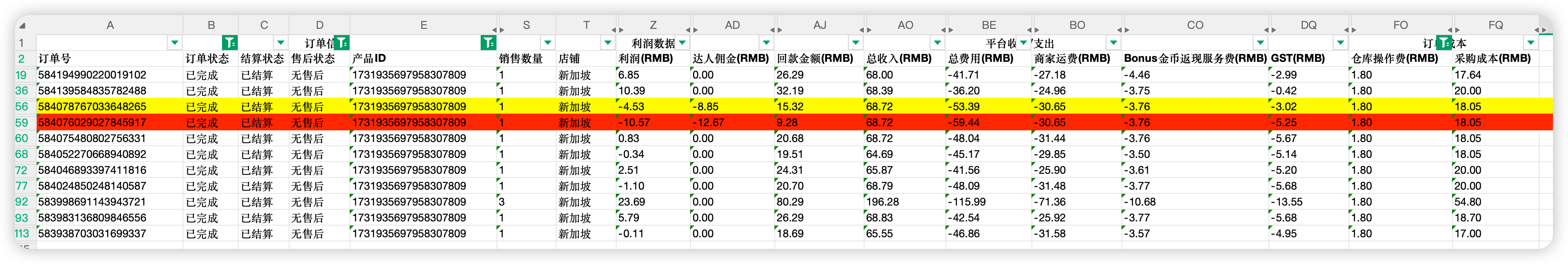Open filter dropdown in column S
The height and width of the screenshot is (264, 1568).
pyautogui.click(x=548, y=43)
